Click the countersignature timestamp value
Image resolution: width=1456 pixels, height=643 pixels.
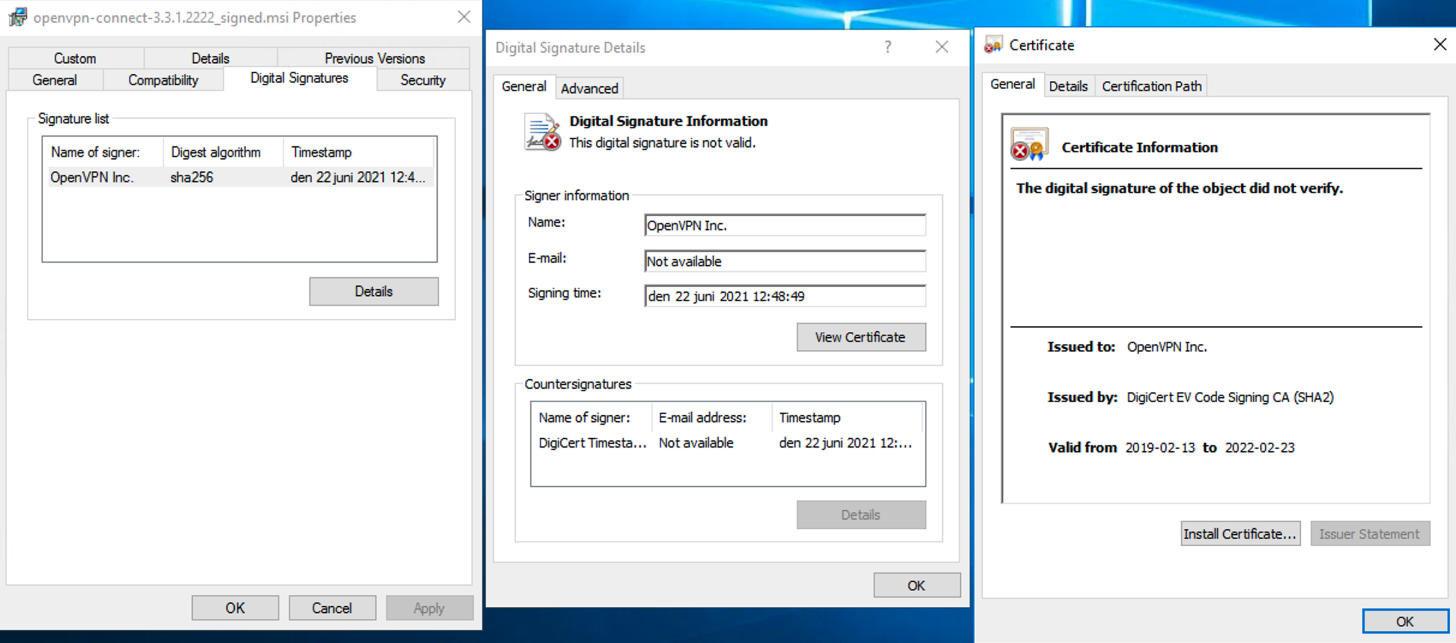tap(846, 443)
